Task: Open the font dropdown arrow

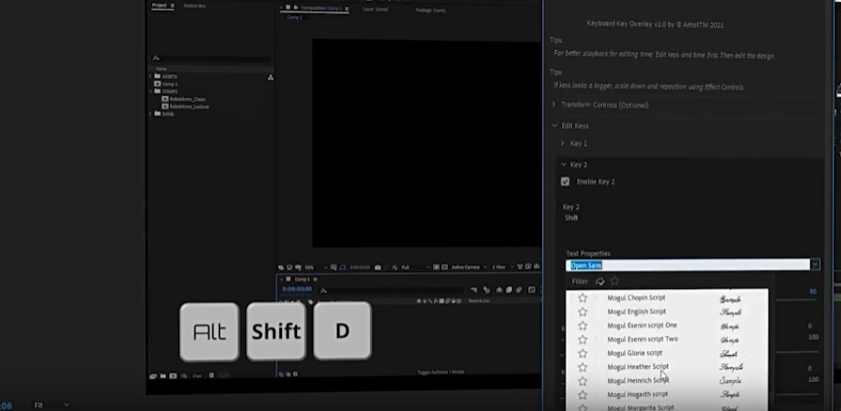Action: [815, 265]
